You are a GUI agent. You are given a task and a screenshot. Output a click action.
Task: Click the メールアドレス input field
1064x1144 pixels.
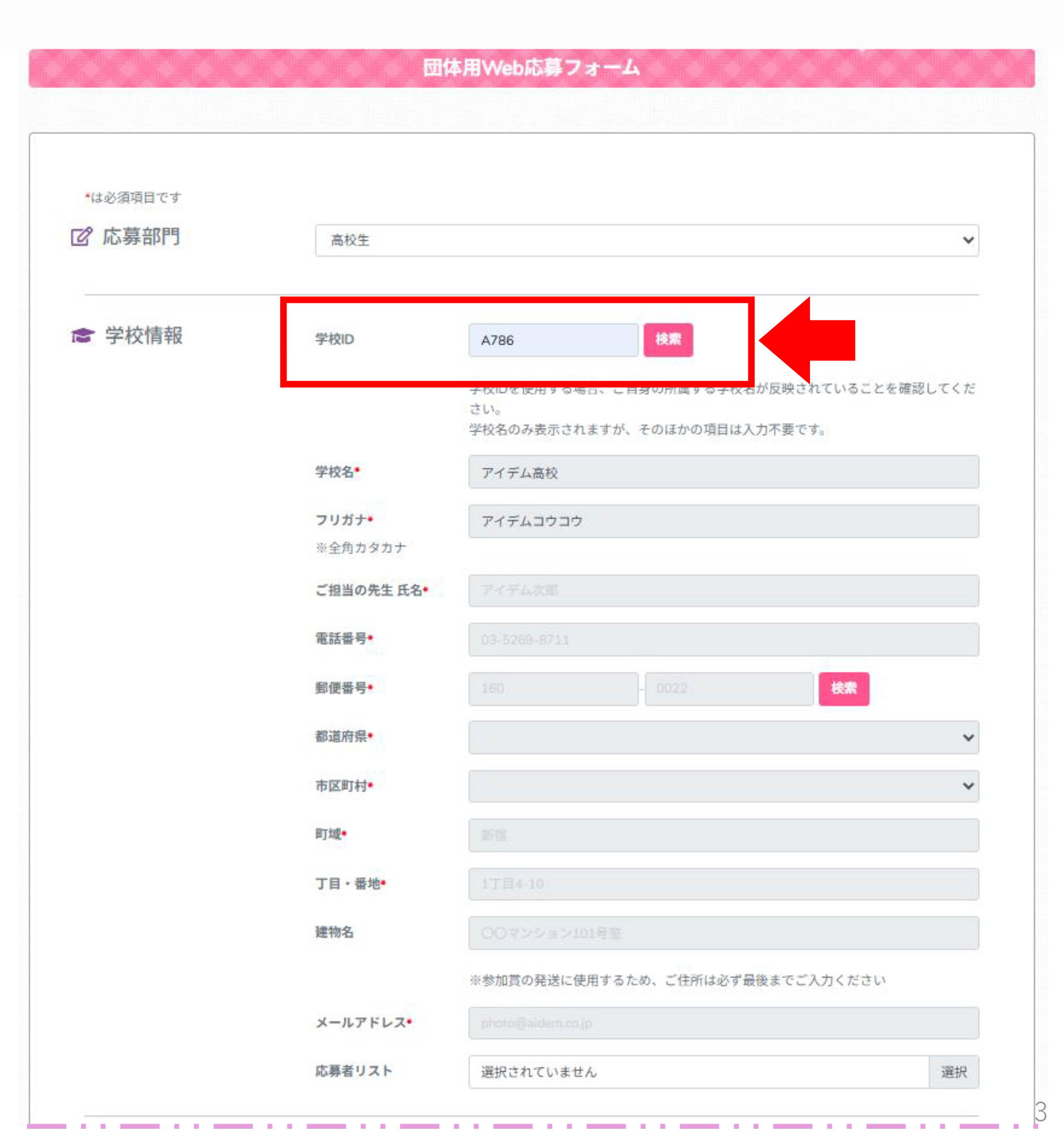click(723, 1022)
